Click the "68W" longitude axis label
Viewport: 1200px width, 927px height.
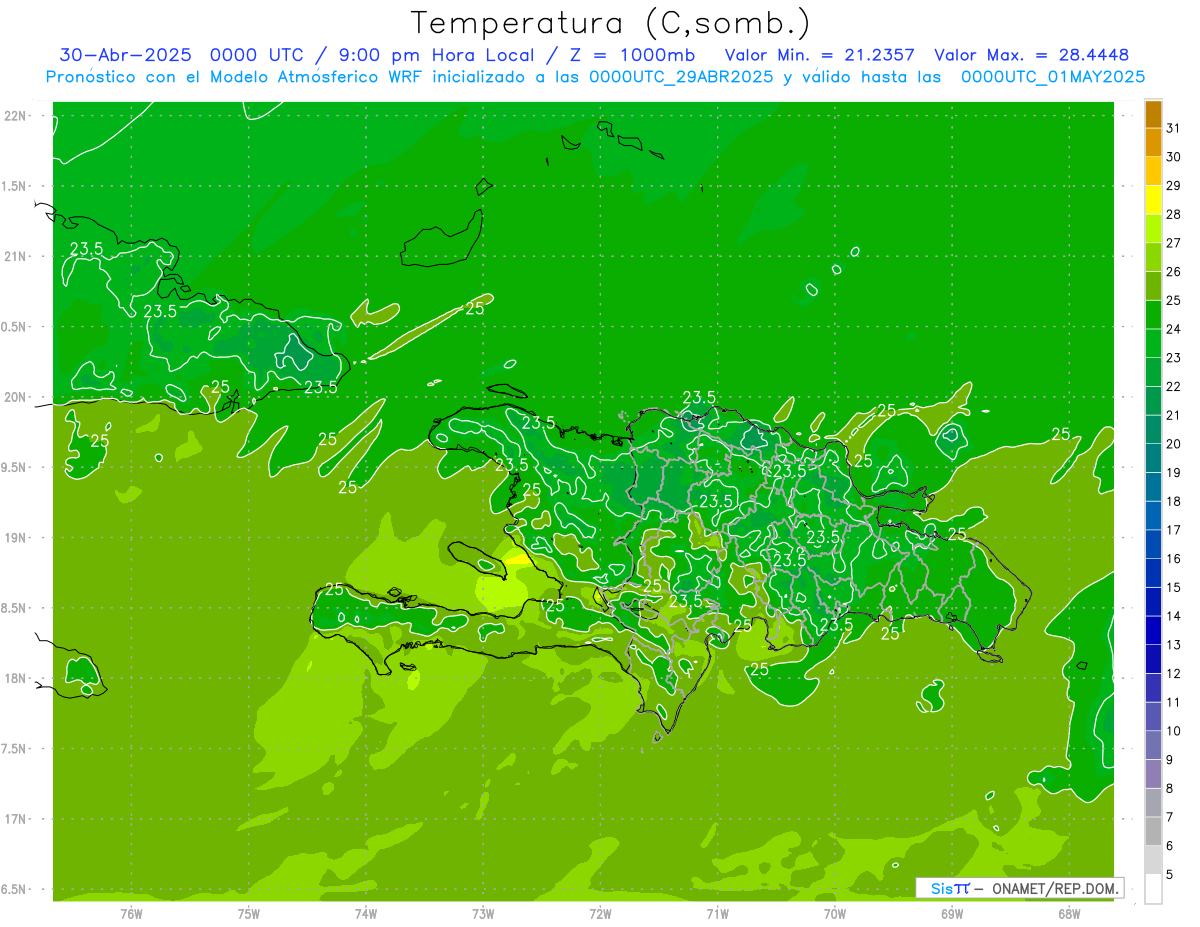point(1068,914)
